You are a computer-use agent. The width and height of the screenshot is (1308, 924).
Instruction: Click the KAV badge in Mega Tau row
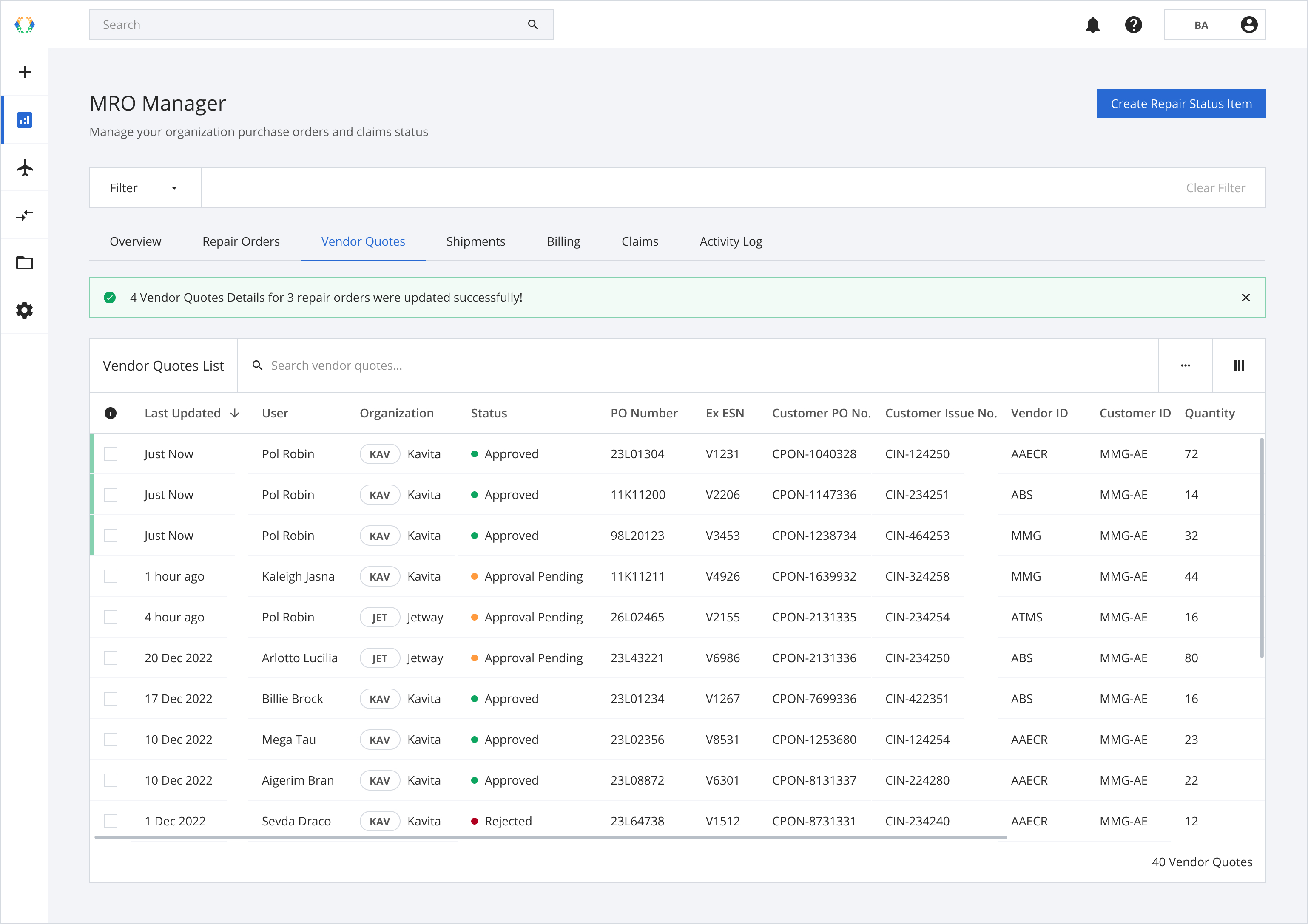379,740
